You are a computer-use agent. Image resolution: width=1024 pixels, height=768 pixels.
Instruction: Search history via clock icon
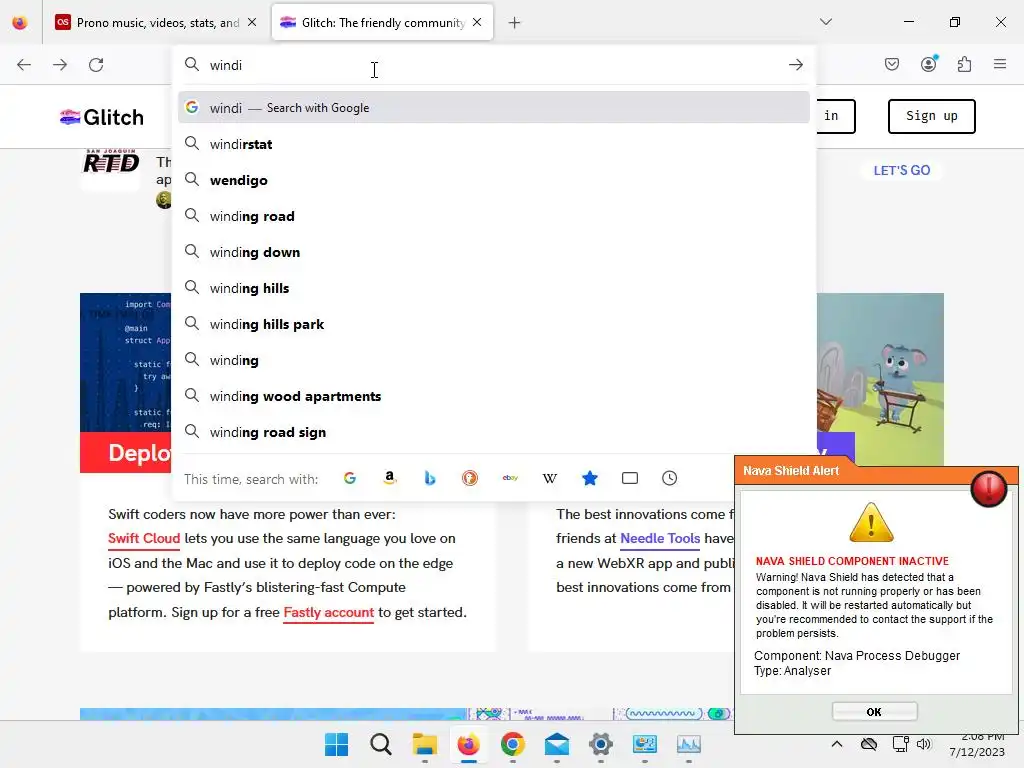coord(669,479)
